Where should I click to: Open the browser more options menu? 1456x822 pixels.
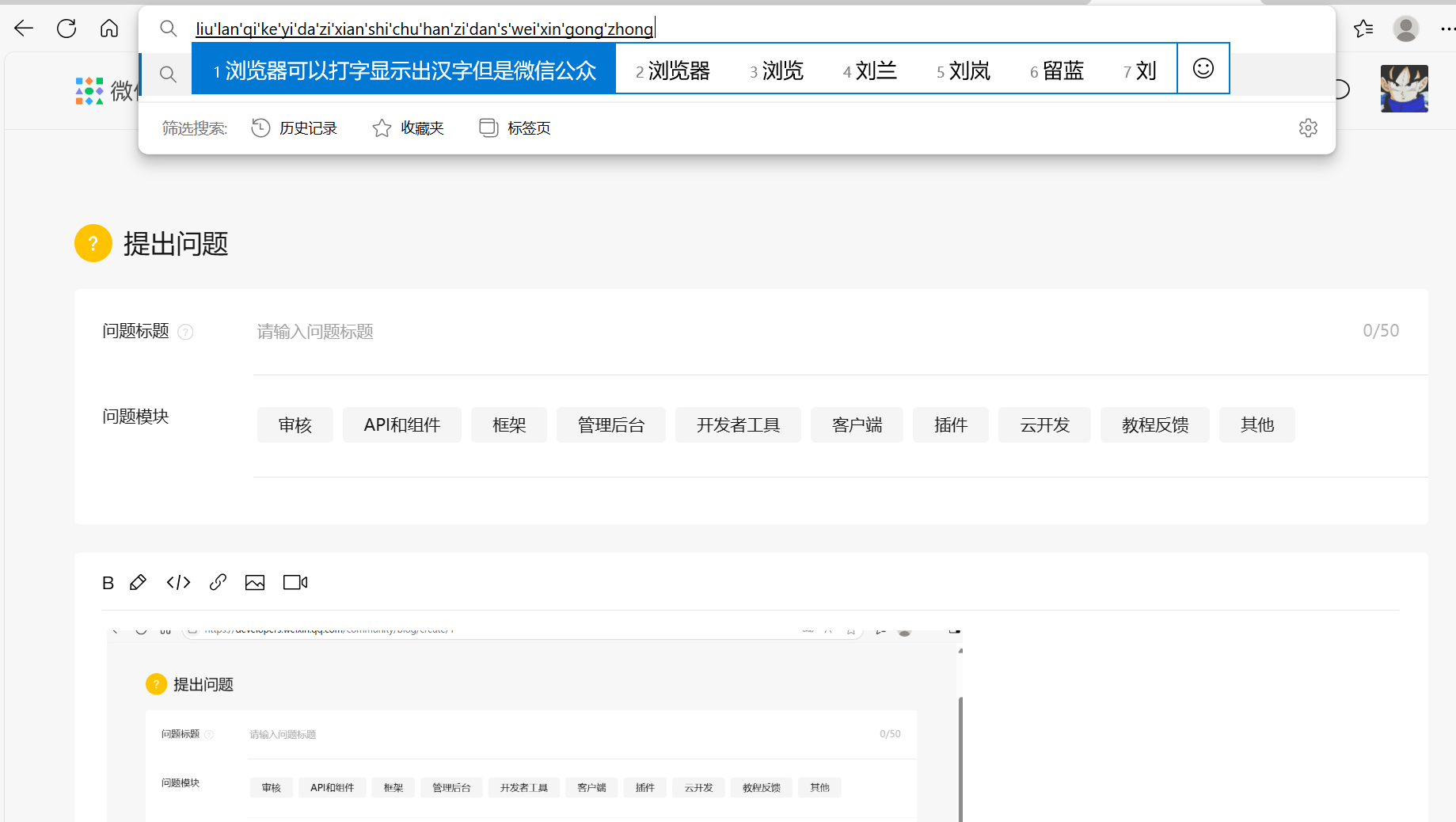click(1447, 29)
